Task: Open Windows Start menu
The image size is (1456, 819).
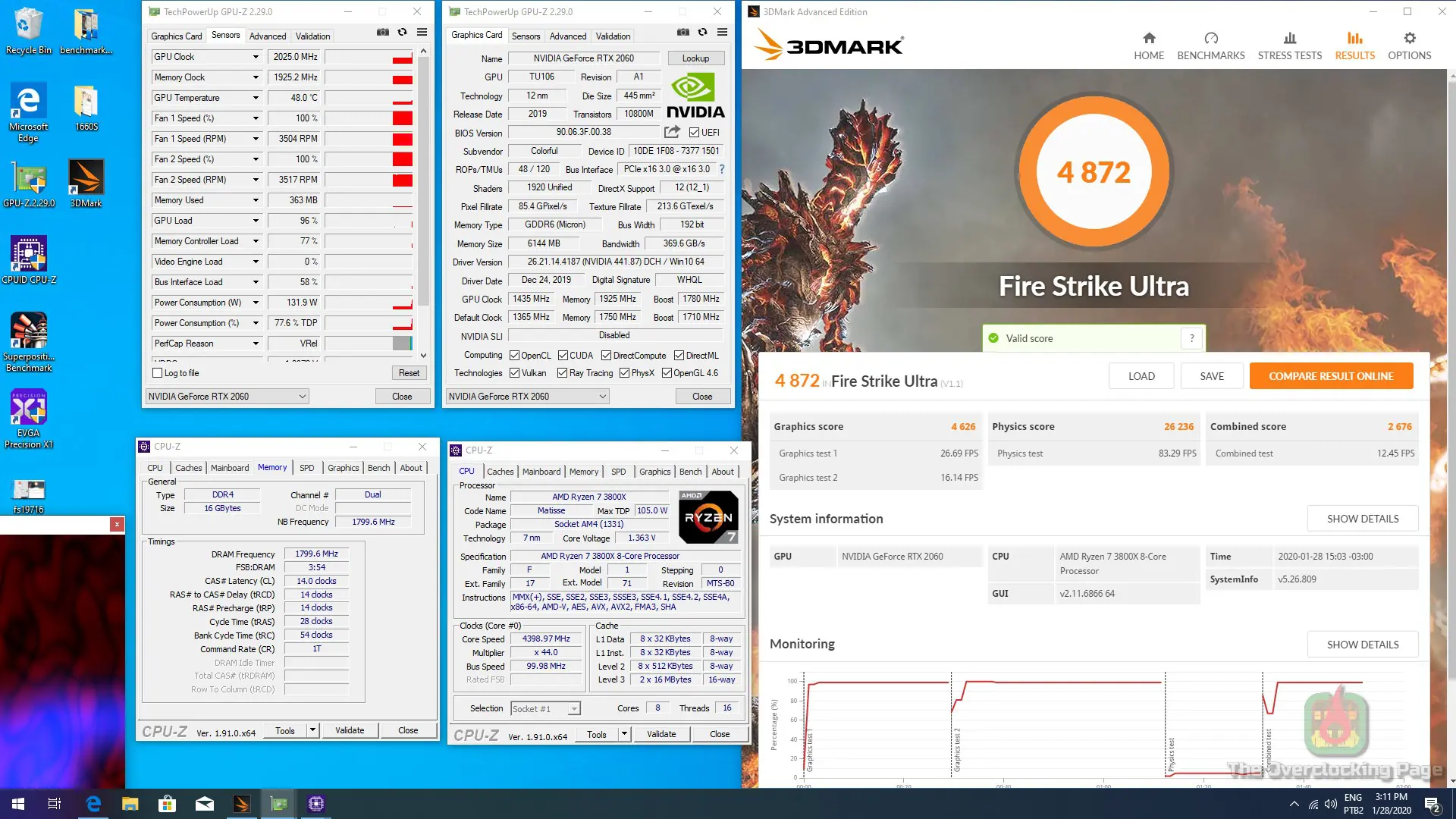Action: (x=18, y=804)
